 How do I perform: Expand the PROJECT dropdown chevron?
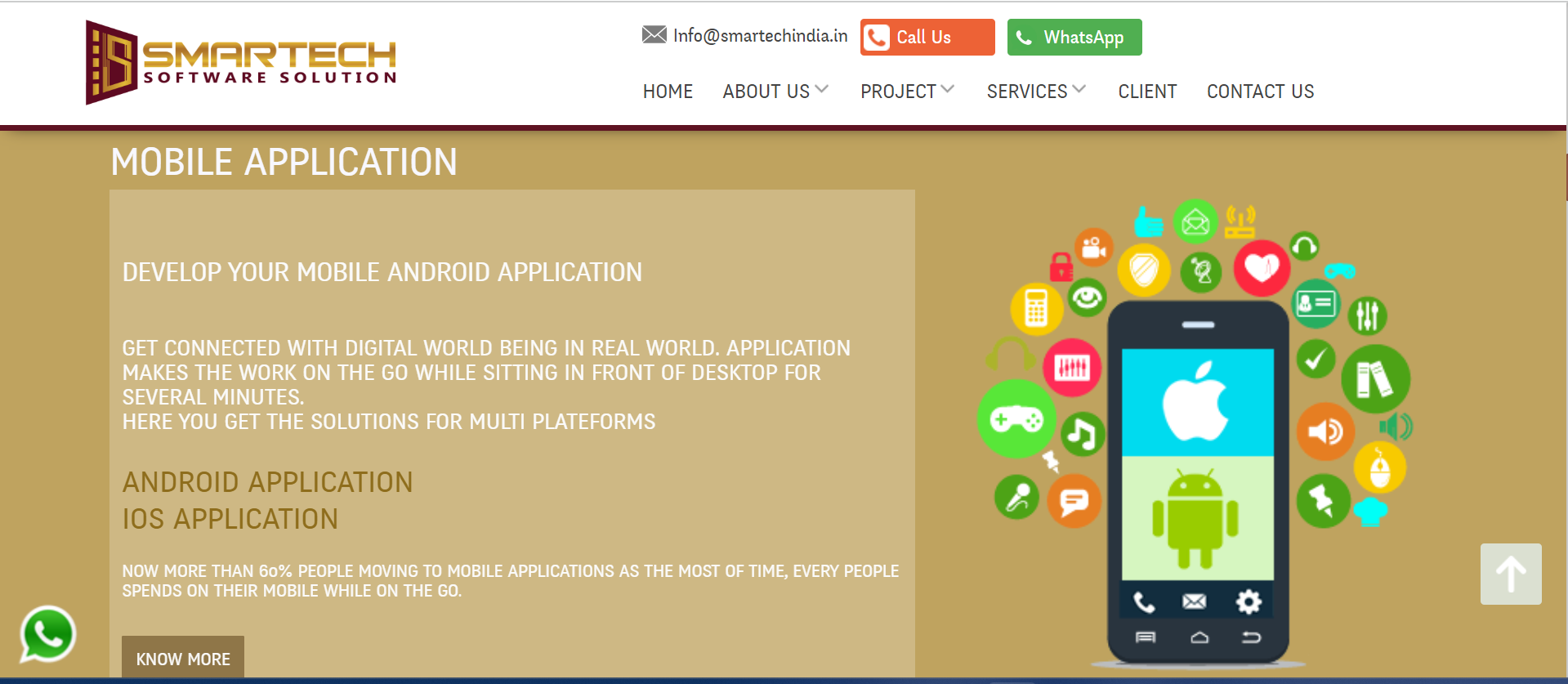(x=948, y=89)
